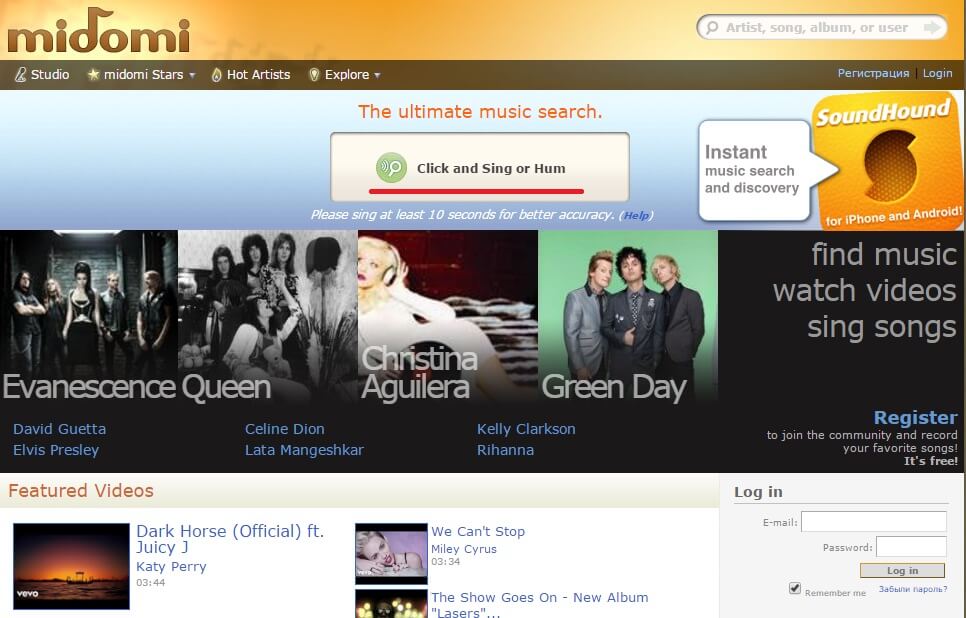The height and width of the screenshot is (618, 966).
Task: Click the magnifier icon in search box
Action: [x=711, y=28]
